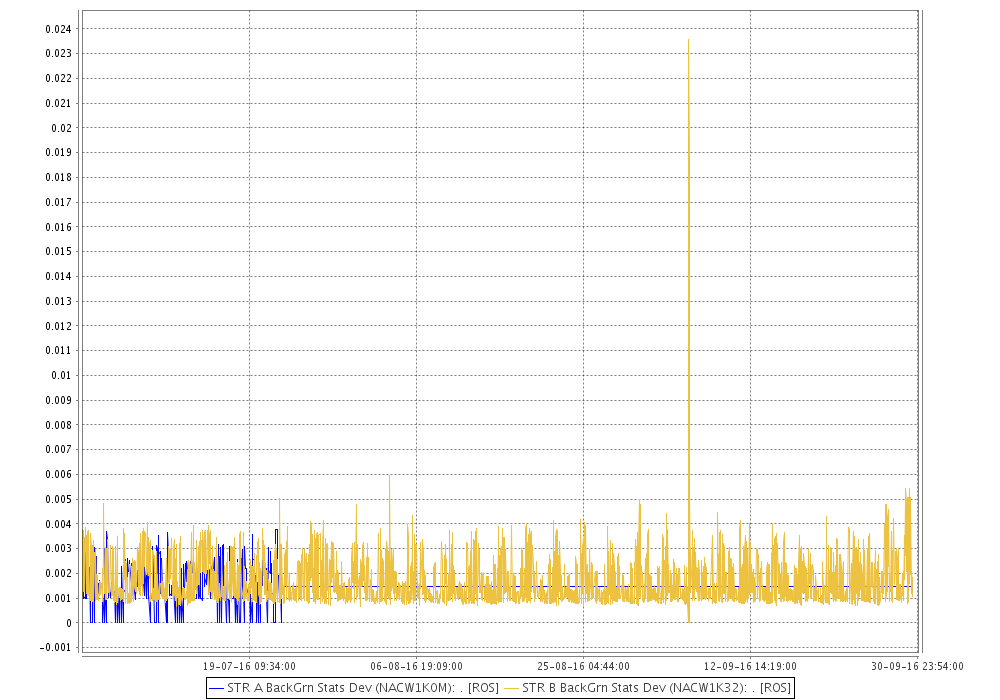The height and width of the screenshot is (700, 1000).
Task: Click the peak of the tall yellow spike
Action: pyautogui.click(x=688, y=39)
